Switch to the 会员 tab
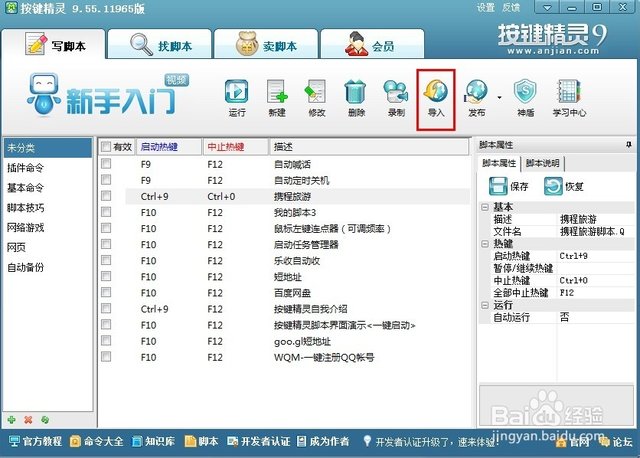The width and height of the screenshot is (640, 458). [x=372, y=44]
